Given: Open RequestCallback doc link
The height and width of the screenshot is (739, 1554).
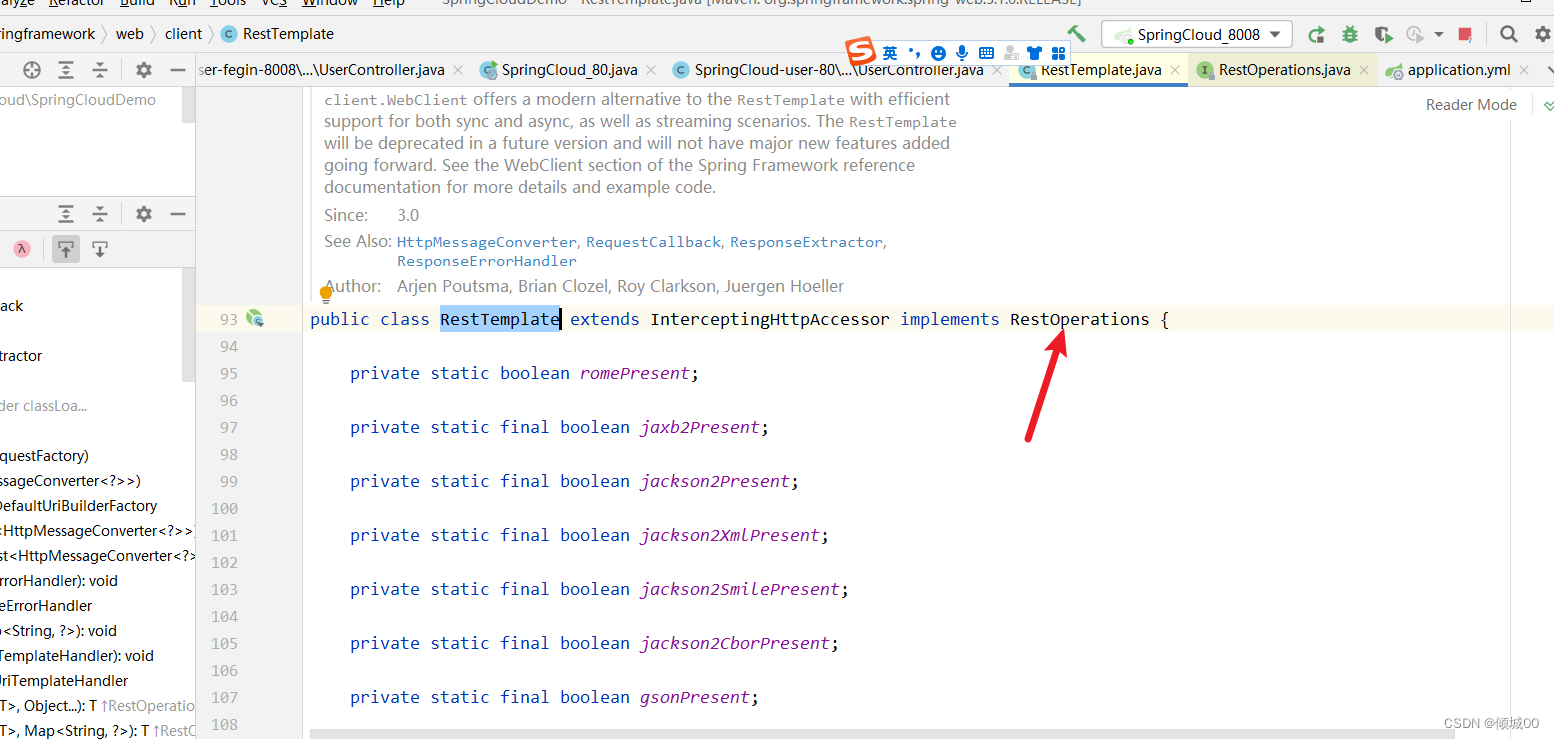Looking at the screenshot, I should coord(653,242).
